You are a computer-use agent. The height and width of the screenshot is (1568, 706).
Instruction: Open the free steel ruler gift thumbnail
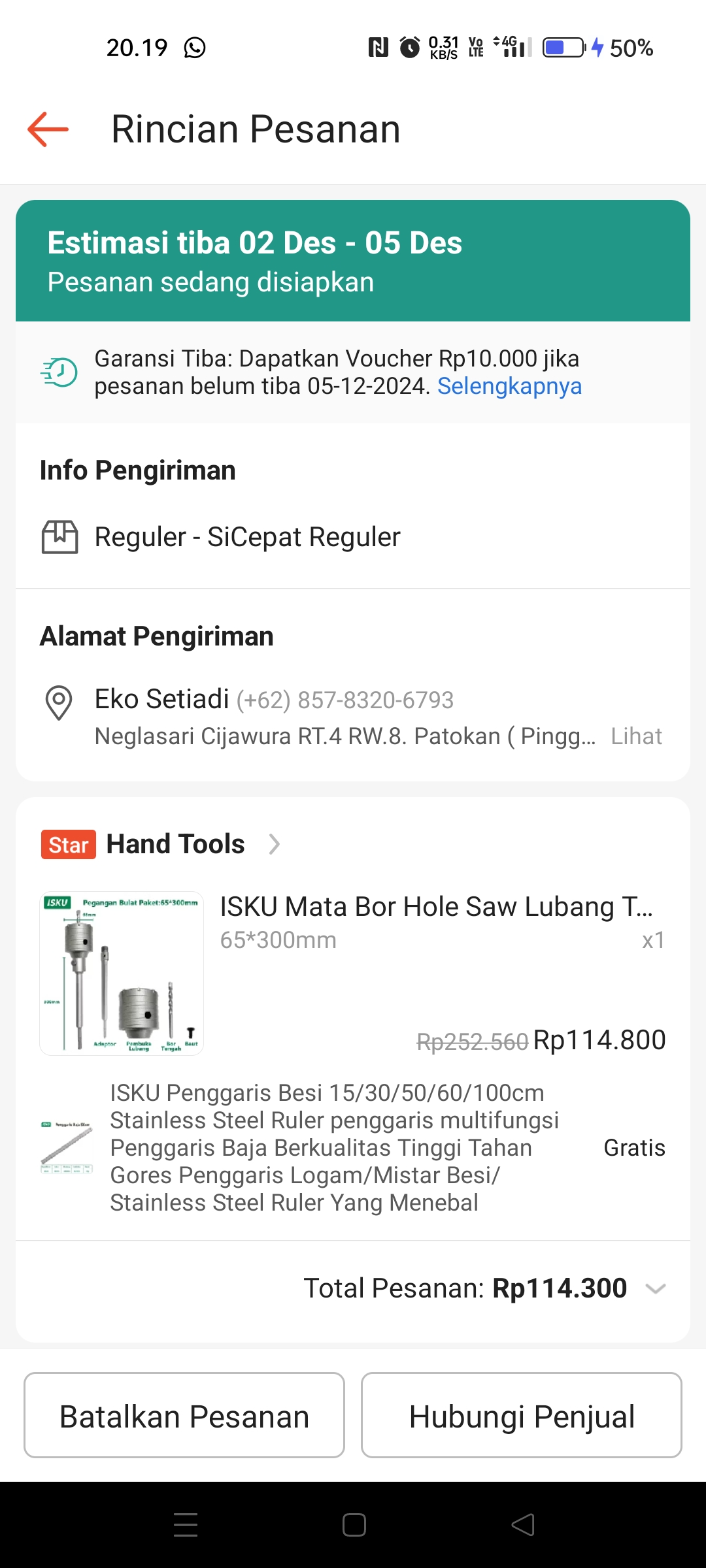tap(67, 1147)
